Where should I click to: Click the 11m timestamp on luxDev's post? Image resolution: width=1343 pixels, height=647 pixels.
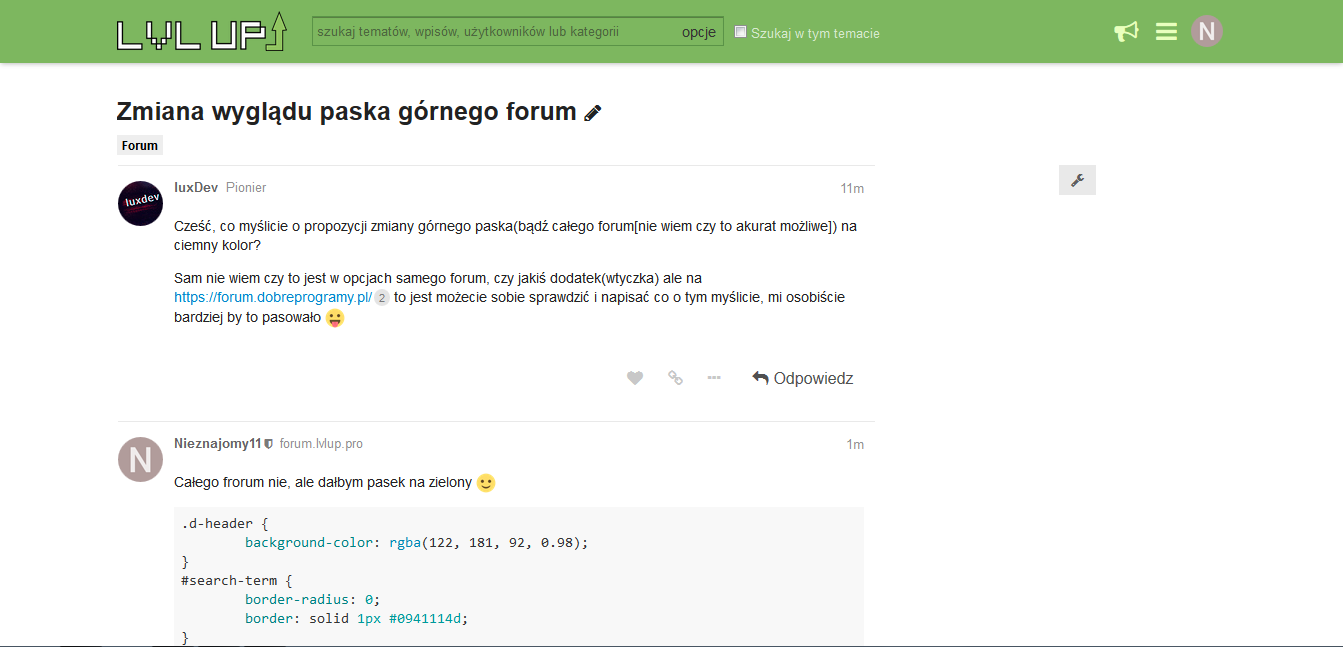click(852, 189)
